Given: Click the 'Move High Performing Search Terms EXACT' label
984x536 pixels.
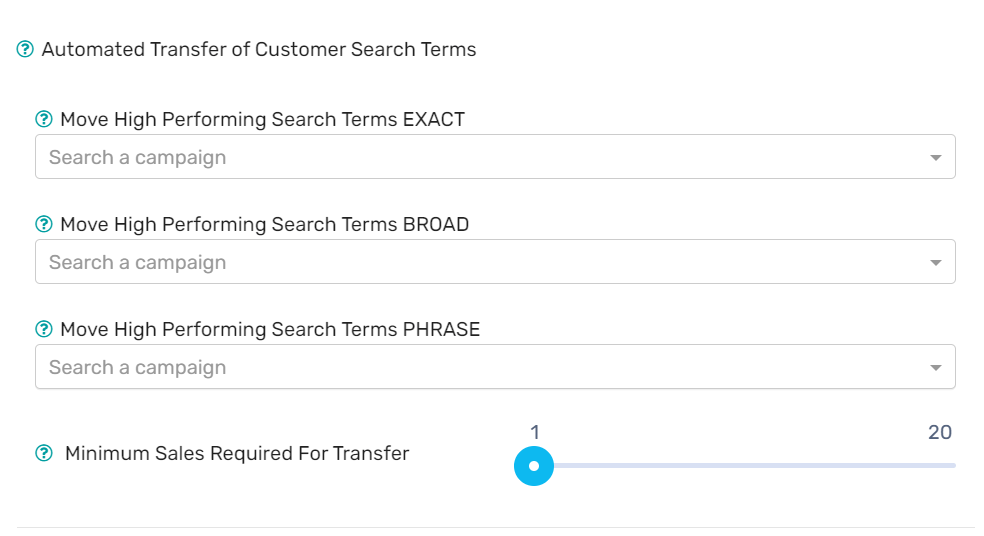Looking at the screenshot, I should click(262, 119).
